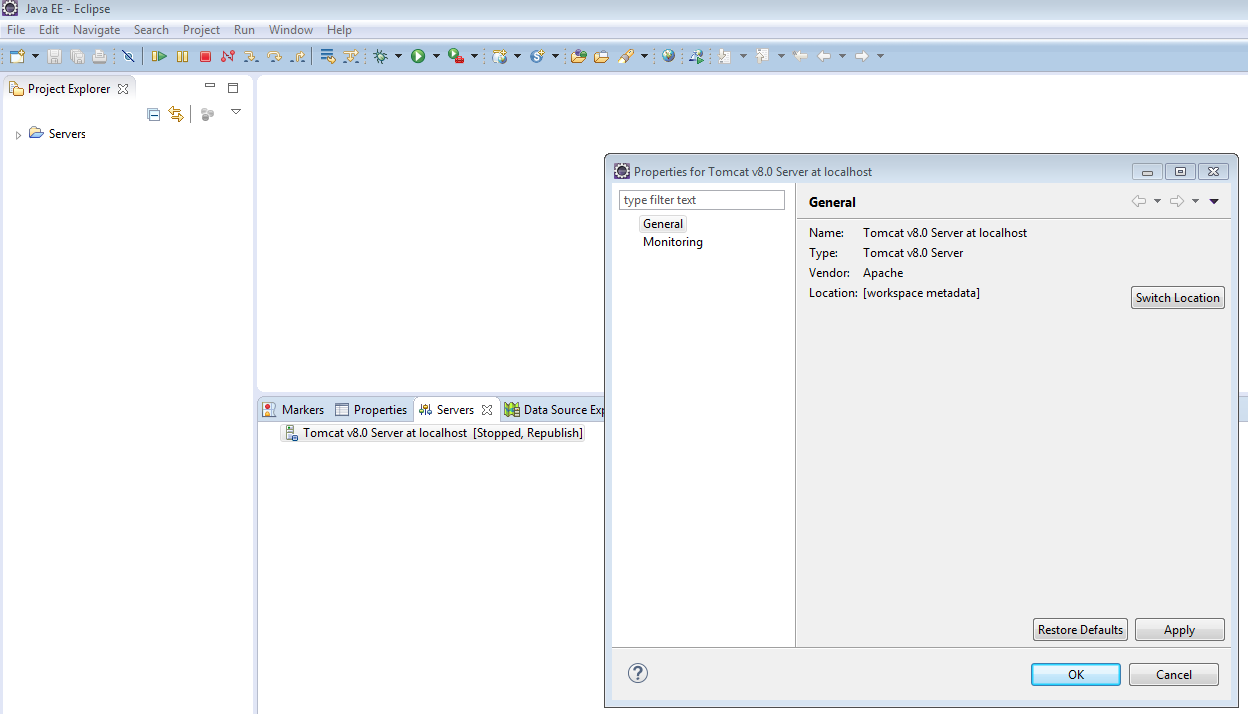The image size is (1248, 714).
Task: Open Project Explorer View Menu triangle
Action: [236, 112]
